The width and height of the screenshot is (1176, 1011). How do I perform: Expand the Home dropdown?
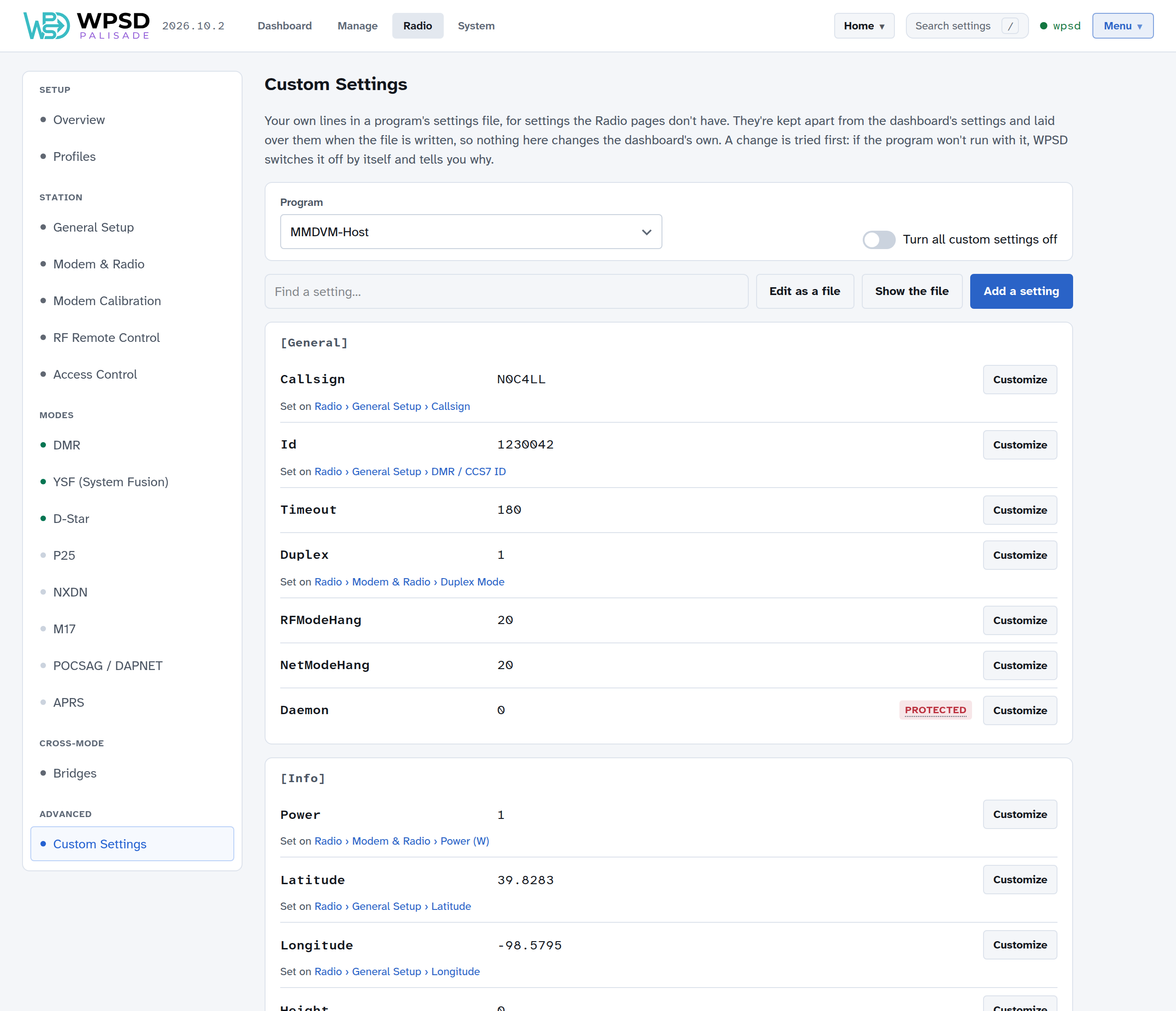pos(864,26)
